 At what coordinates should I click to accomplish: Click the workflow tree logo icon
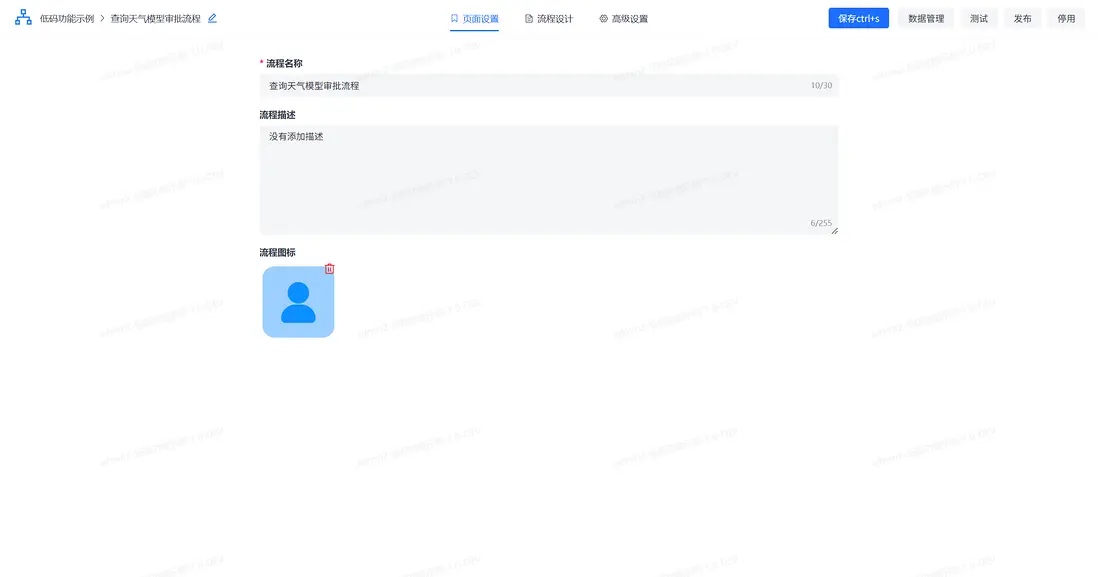coord(23,18)
